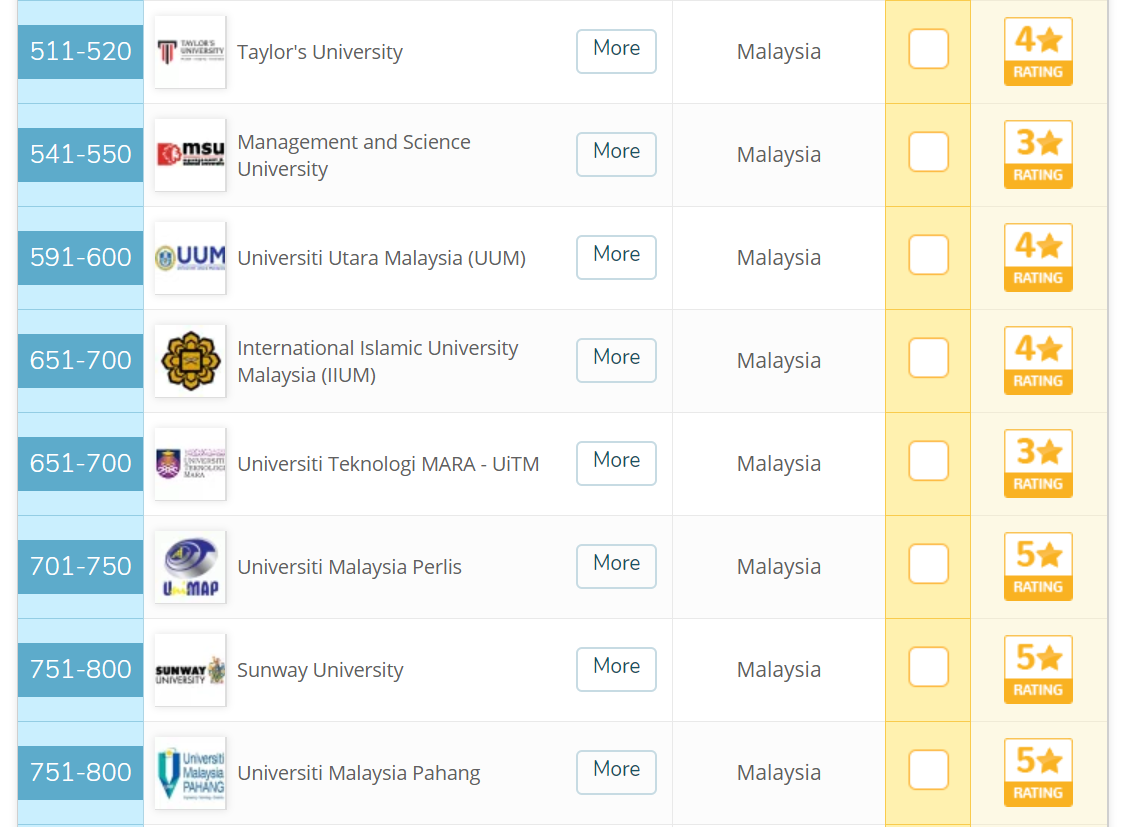Viewport: 1124px width, 827px height.
Task: Tick the compare checkbox for Taylor's University
Action: tap(928, 49)
